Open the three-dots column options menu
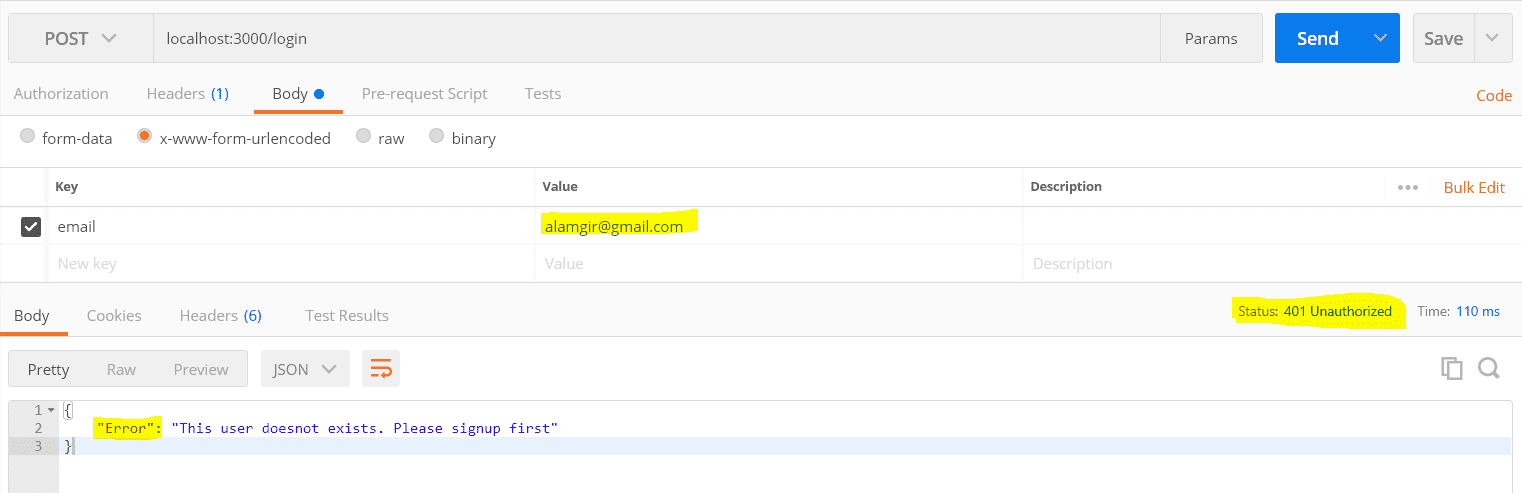 1408,187
